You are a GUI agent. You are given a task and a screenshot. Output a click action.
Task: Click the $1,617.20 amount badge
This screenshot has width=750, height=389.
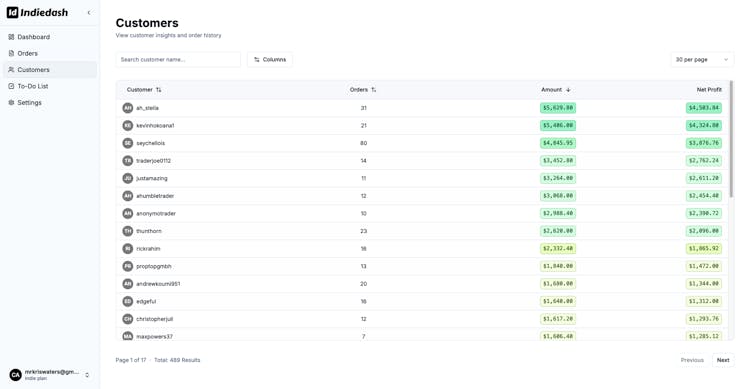[x=558, y=319]
